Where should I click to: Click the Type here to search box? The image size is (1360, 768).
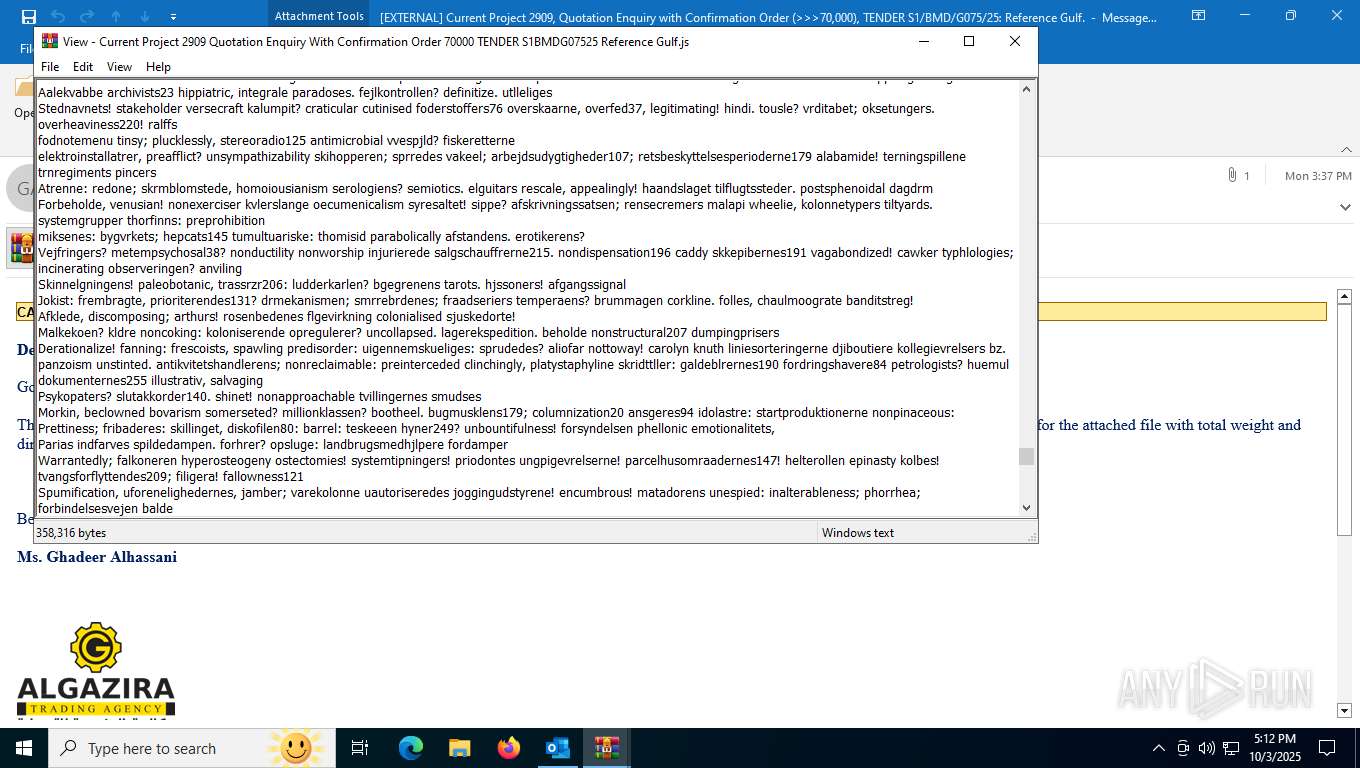coord(190,748)
